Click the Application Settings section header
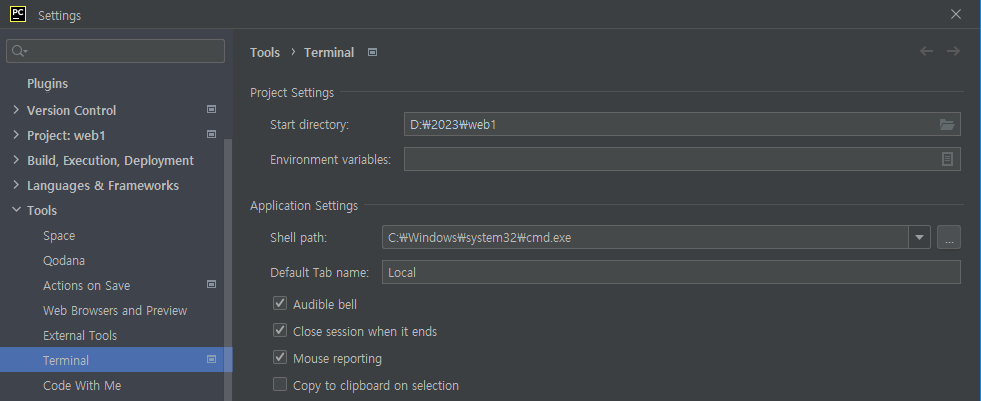This screenshot has width=981, height=401. point(304,206)
